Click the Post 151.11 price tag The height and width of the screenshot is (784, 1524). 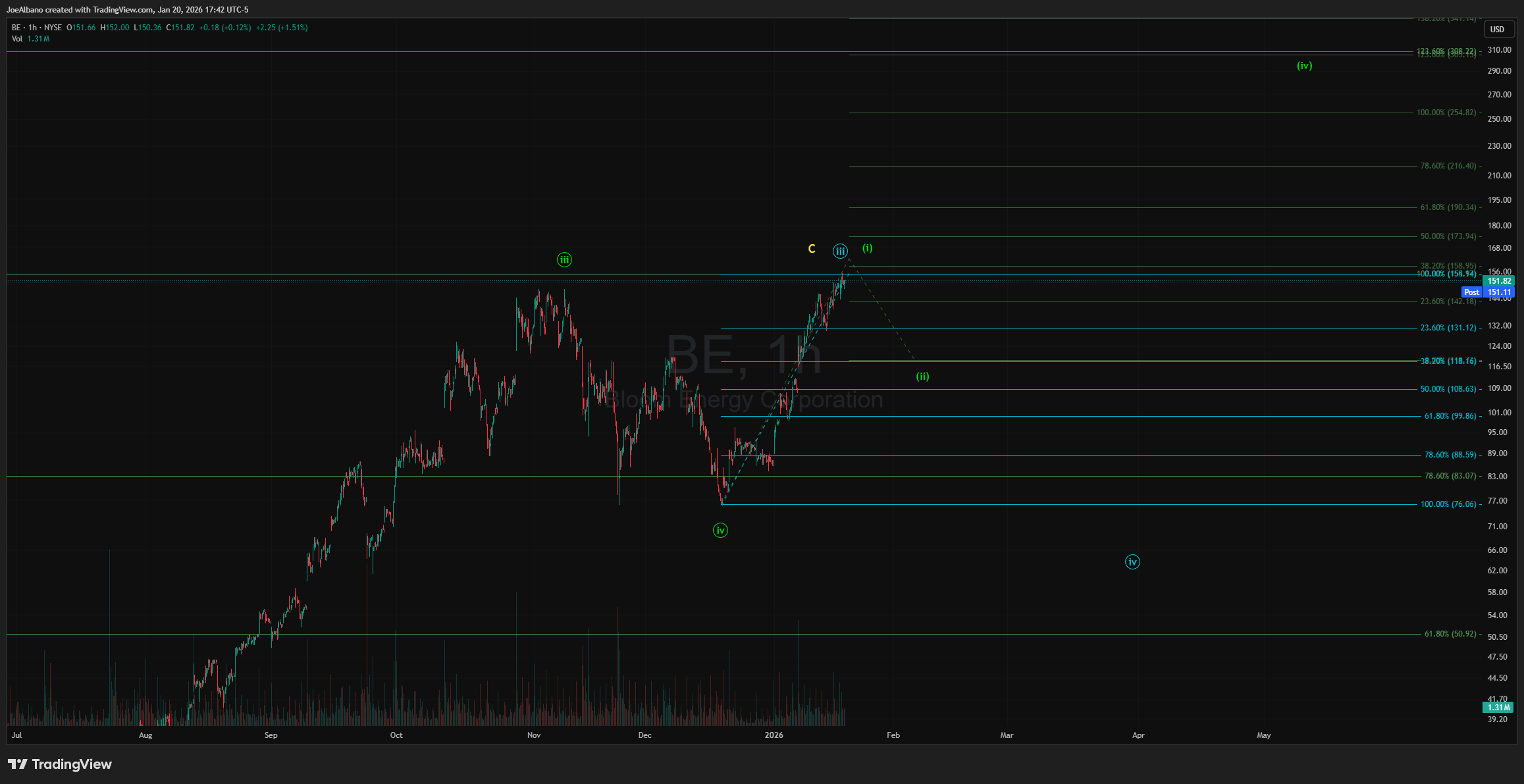[1490, 292]
